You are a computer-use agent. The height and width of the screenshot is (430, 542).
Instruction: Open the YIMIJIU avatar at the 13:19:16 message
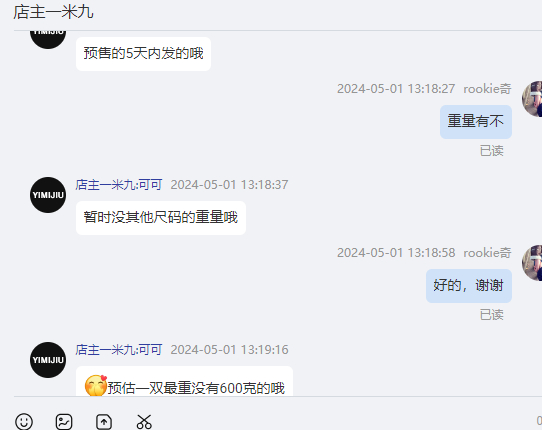pyautogui.click(x=48, y=360)
